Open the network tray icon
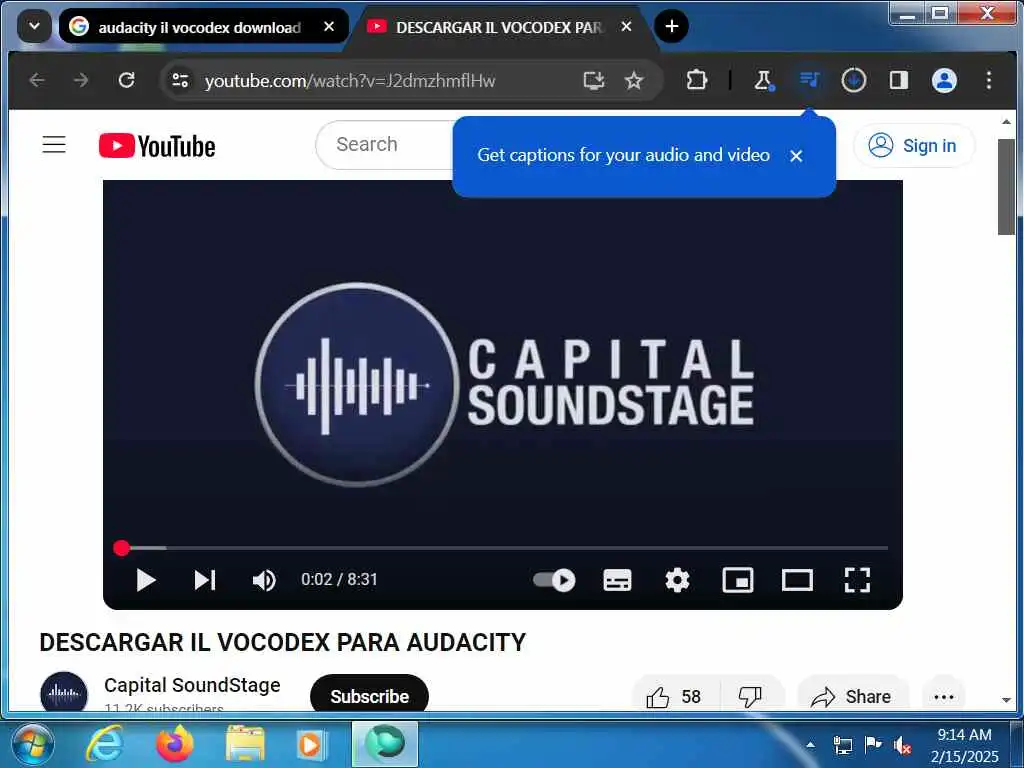Screen dimensions: 1024x768 [842, 745]
